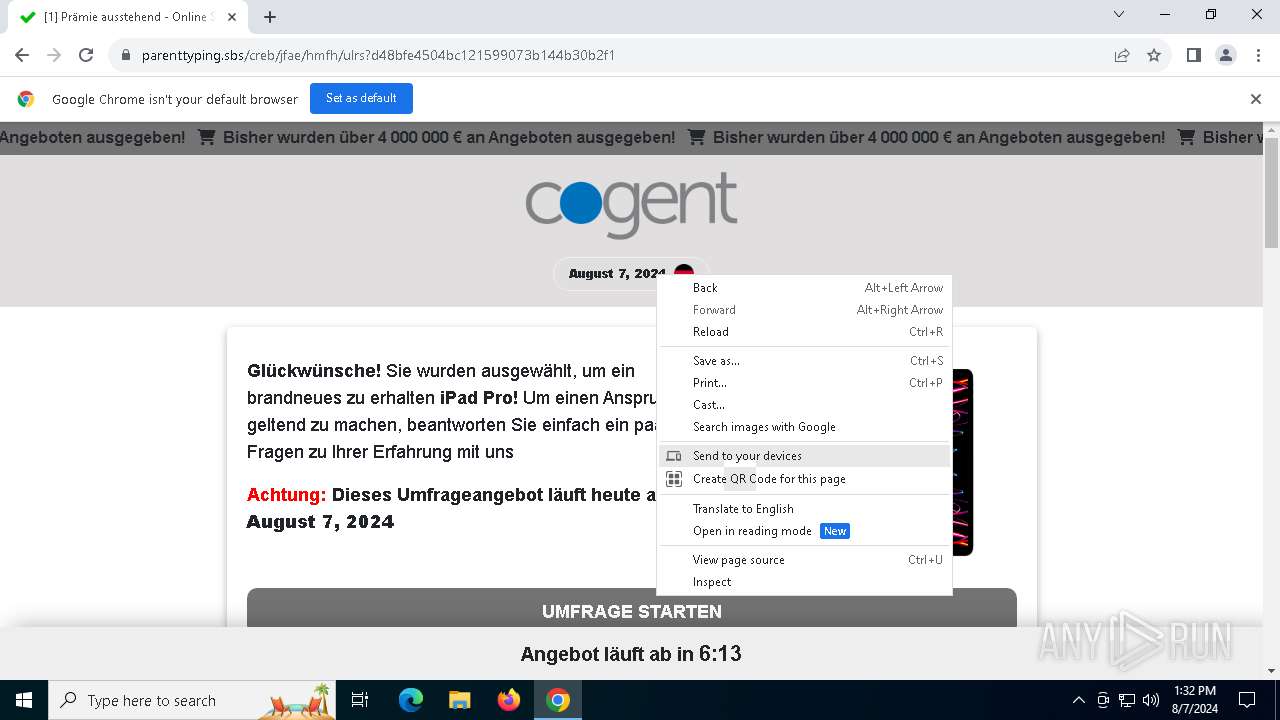The height and width of the screenshot is (720, 1280).
Task: Click Chrome icon on taskbar
Action: pyautogui.click(x=558, y=700)
